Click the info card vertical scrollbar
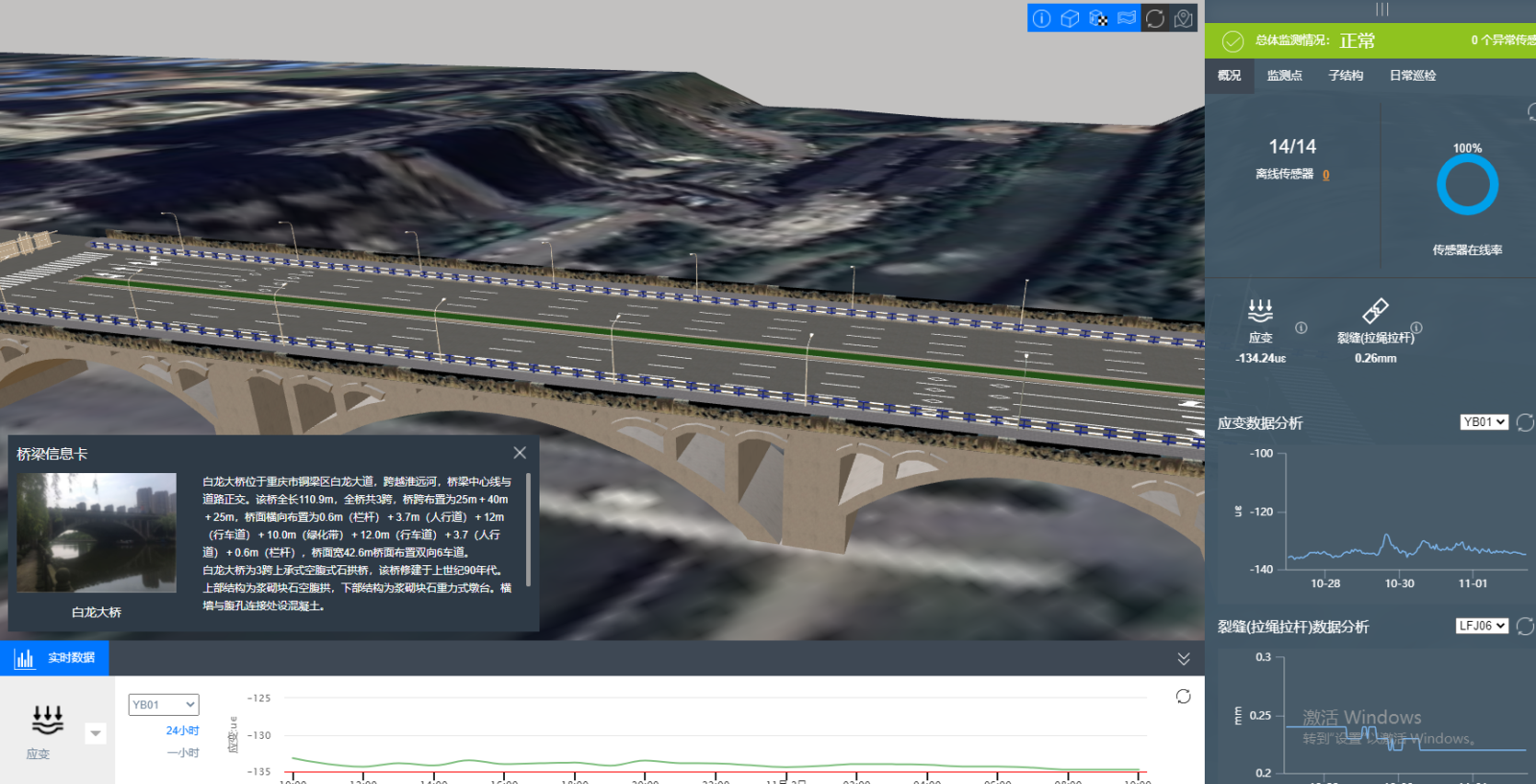1536x784 pixels. 528,529
